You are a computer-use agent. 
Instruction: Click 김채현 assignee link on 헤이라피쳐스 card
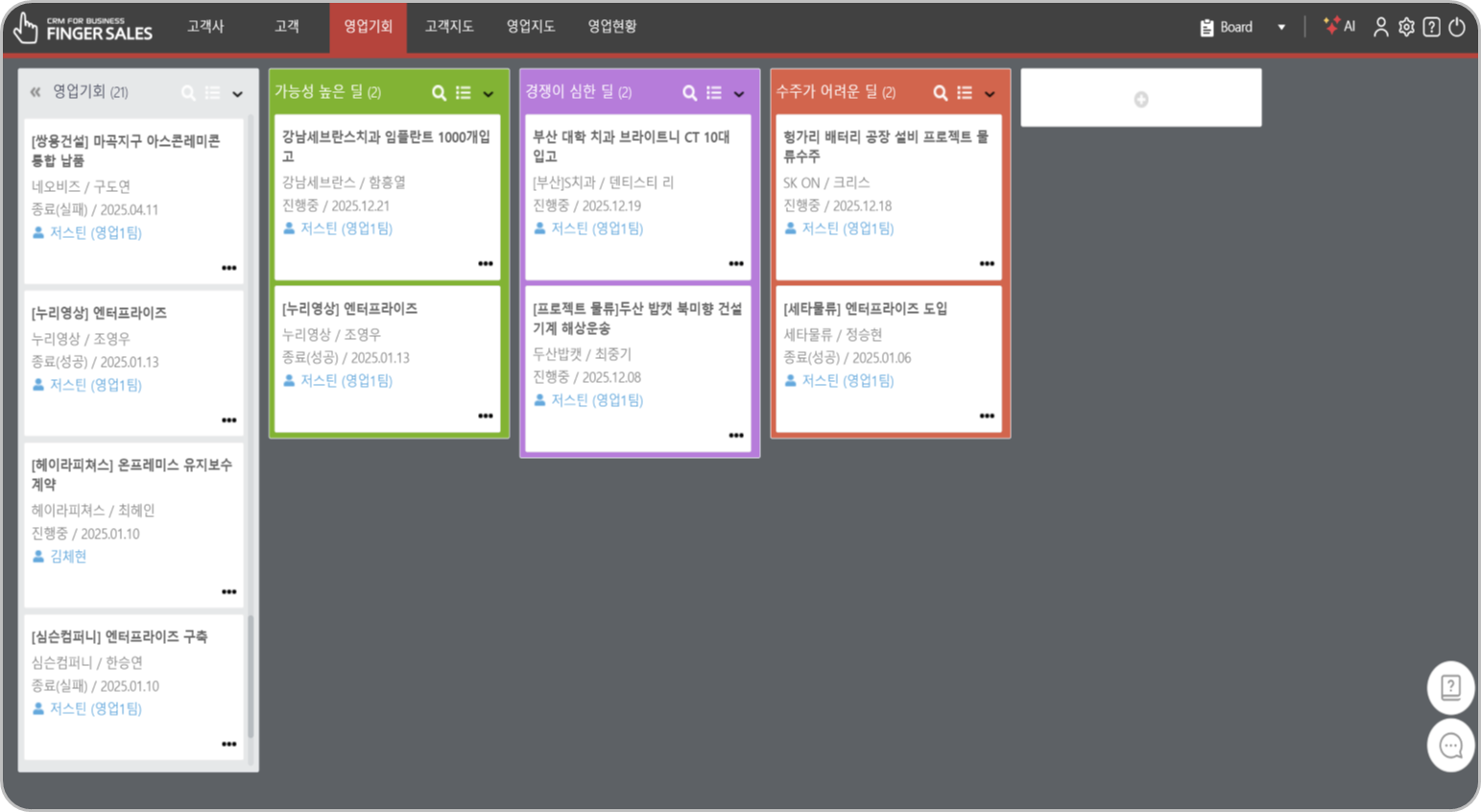click(68, 557)
